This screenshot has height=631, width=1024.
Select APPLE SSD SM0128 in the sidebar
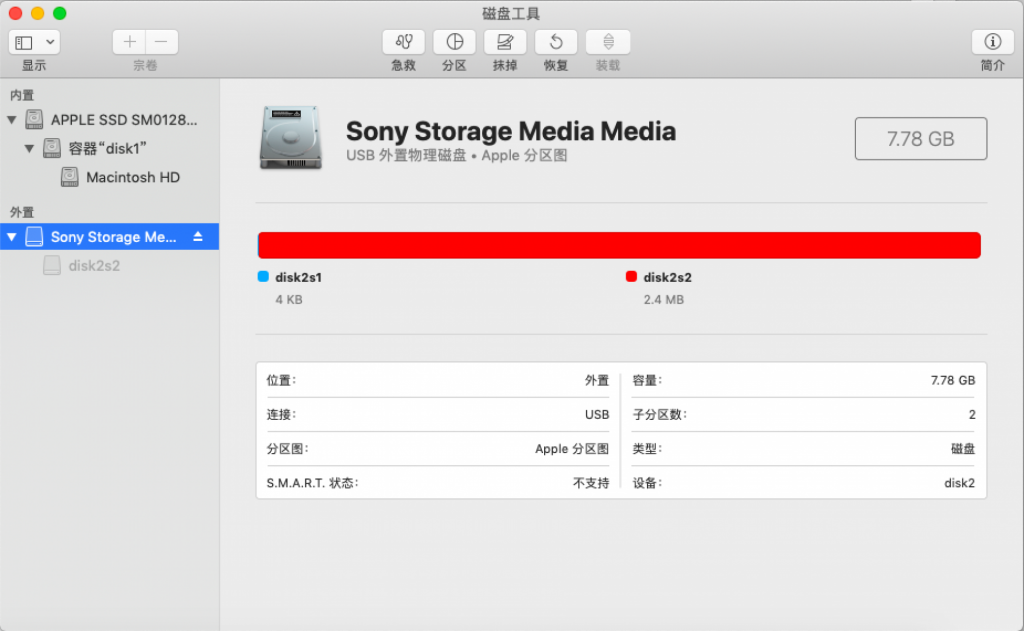coord(124,120)
